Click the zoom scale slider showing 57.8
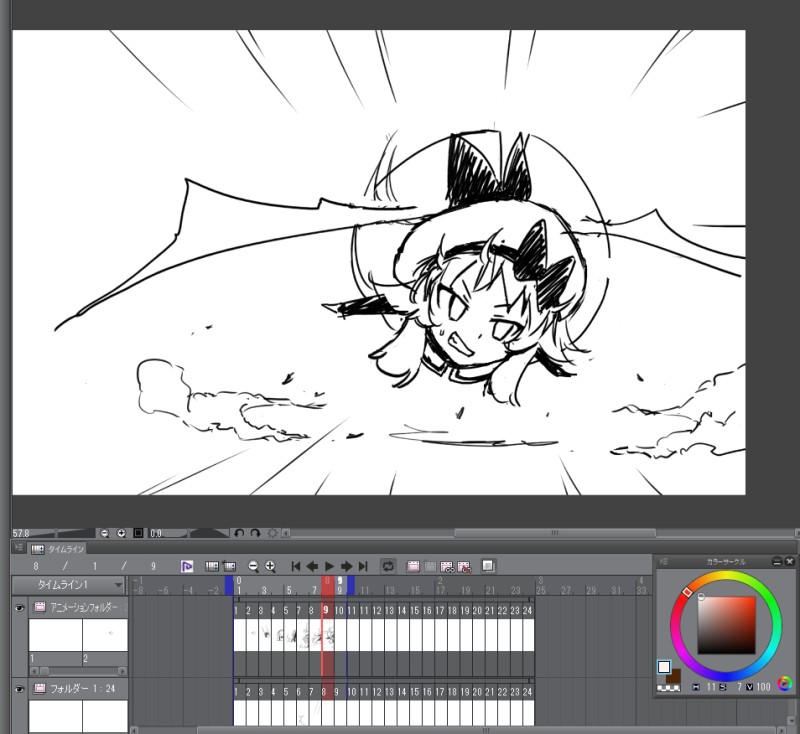Viewport: 800px width, 734px height. pos(54,533)
